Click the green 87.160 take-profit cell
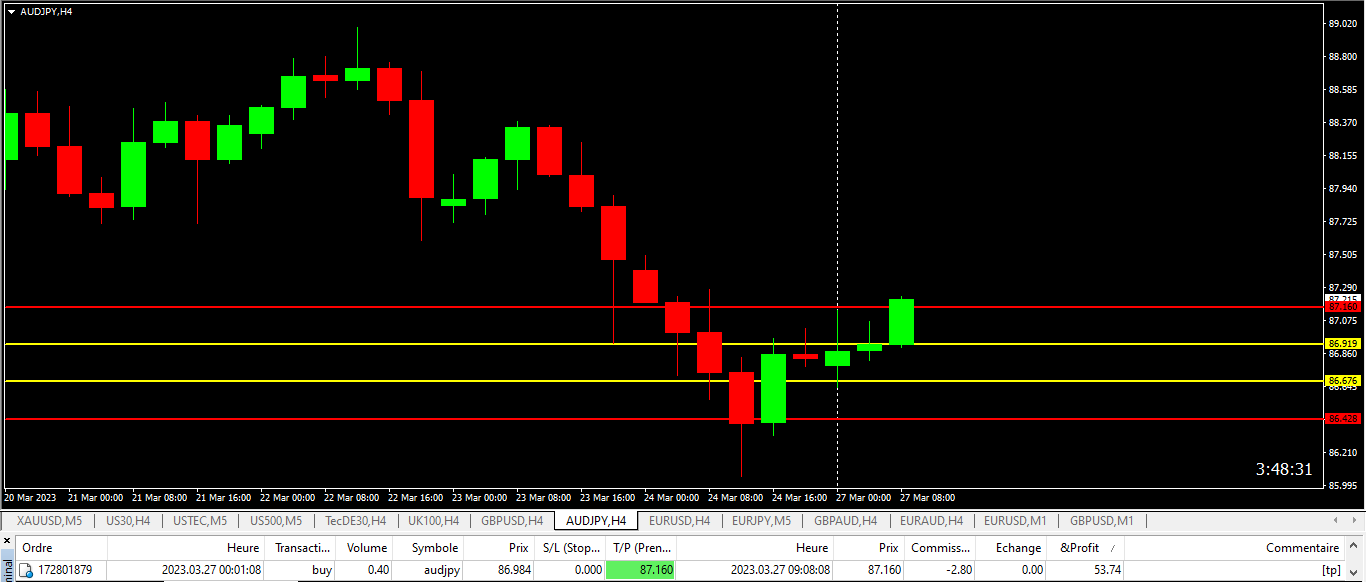 tap(641, 570)
